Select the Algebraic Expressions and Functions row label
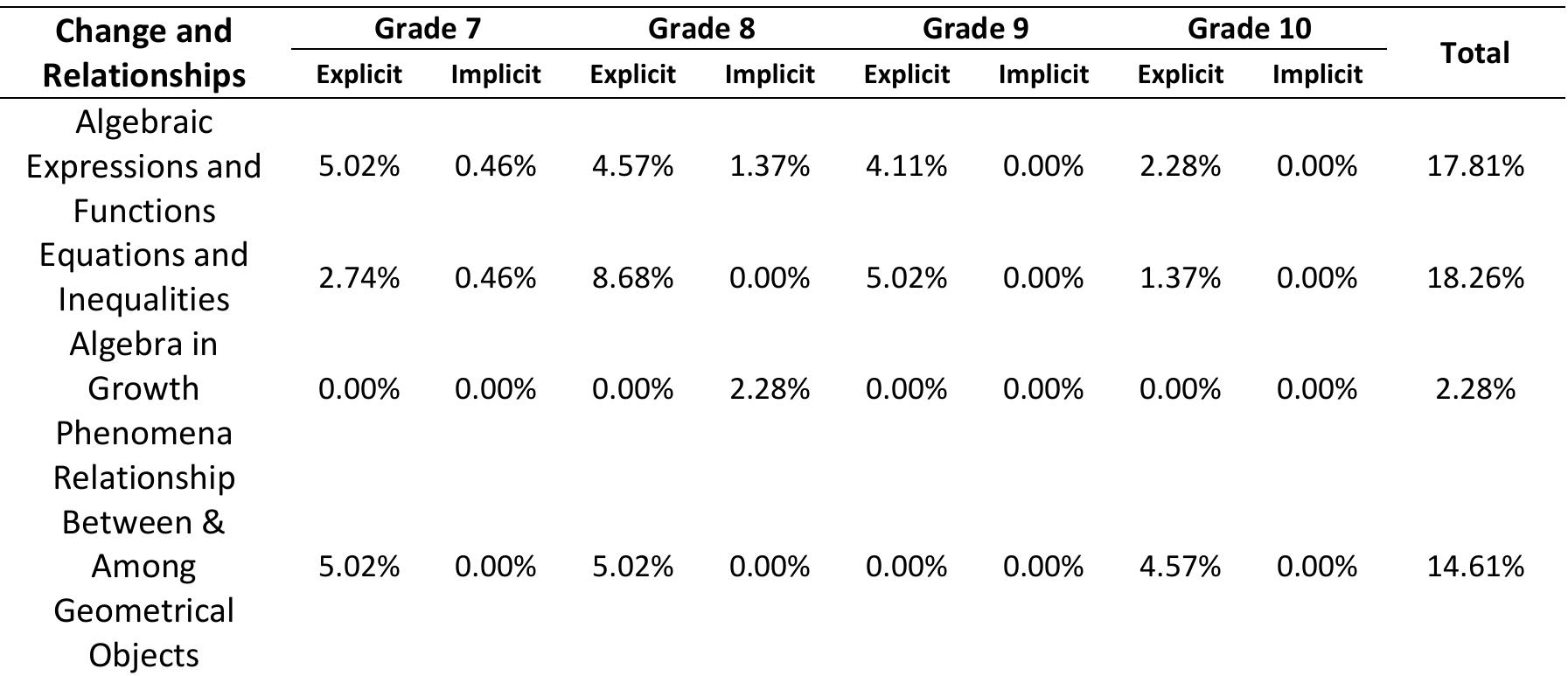Image resolution: width=1568 pixels, height=676 pixels. 144,166
